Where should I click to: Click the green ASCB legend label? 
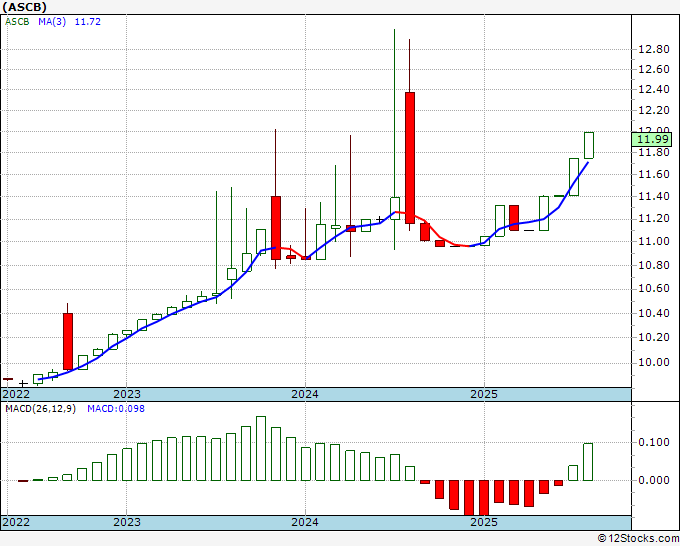pyautogui.click(x=18, y=21)
